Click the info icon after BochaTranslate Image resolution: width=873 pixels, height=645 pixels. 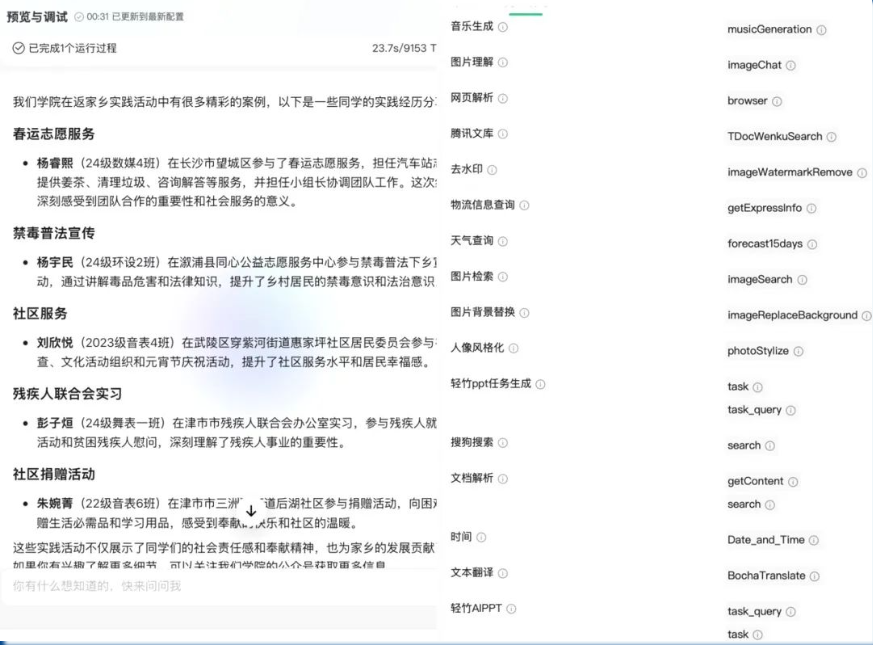pyautogui.click(x=815, y=576)
